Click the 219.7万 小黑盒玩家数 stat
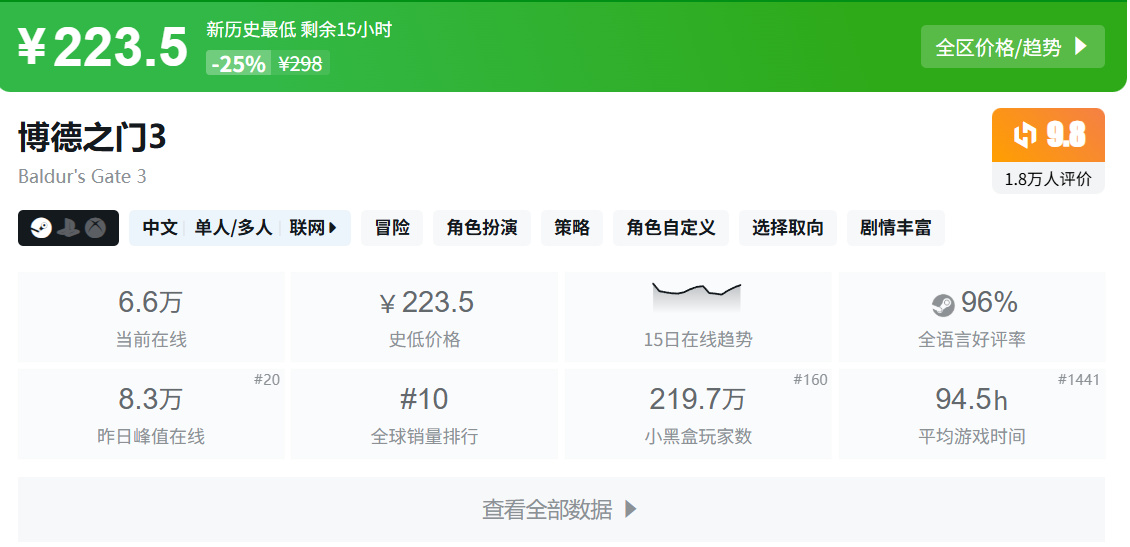 pyautogui.click(x=698, y=414)
